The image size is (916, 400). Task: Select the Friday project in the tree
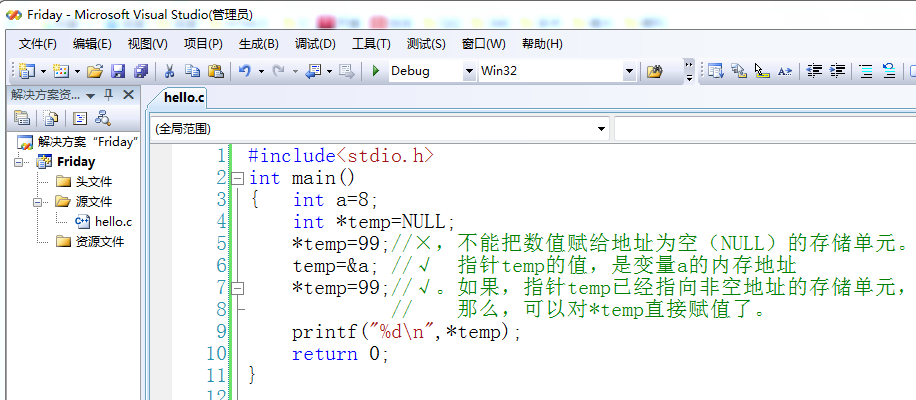(76, 162)
